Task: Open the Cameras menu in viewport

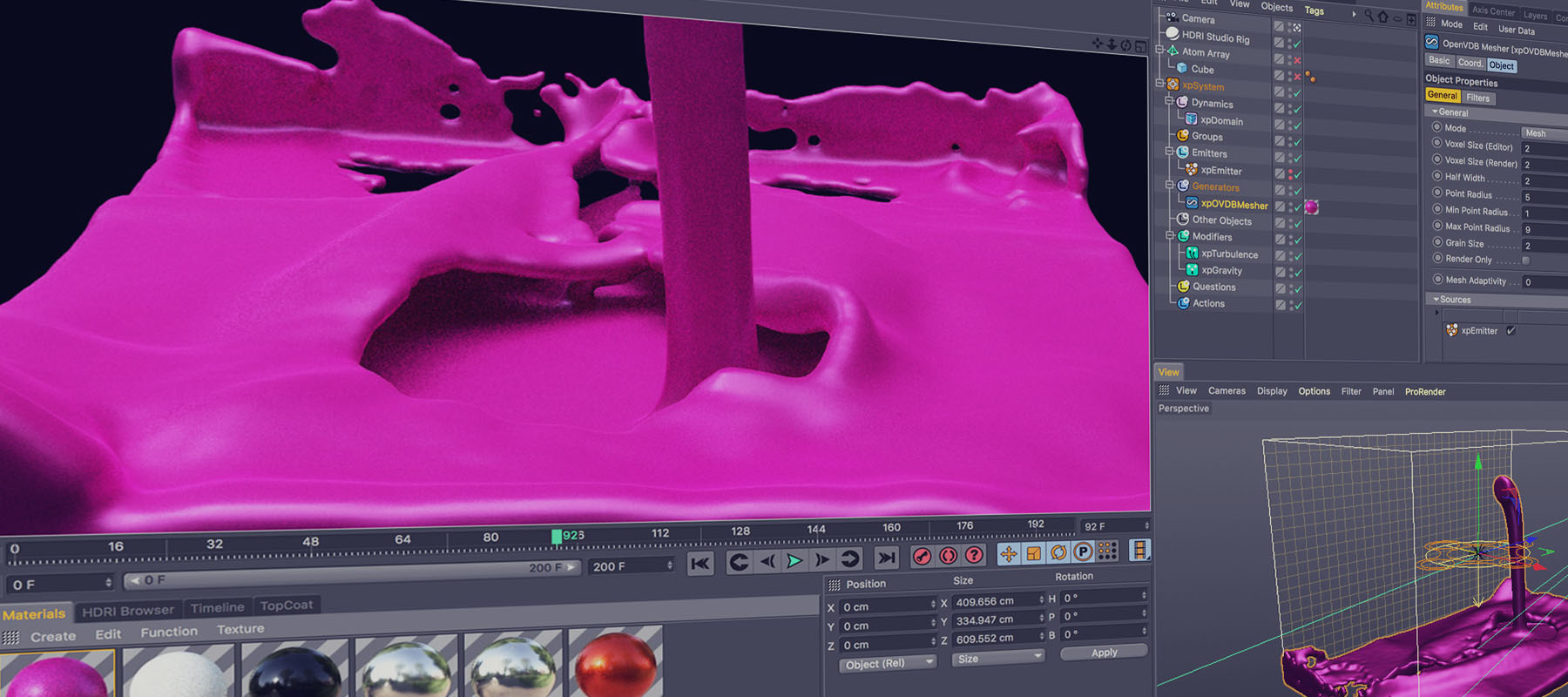Action: 1227,390
